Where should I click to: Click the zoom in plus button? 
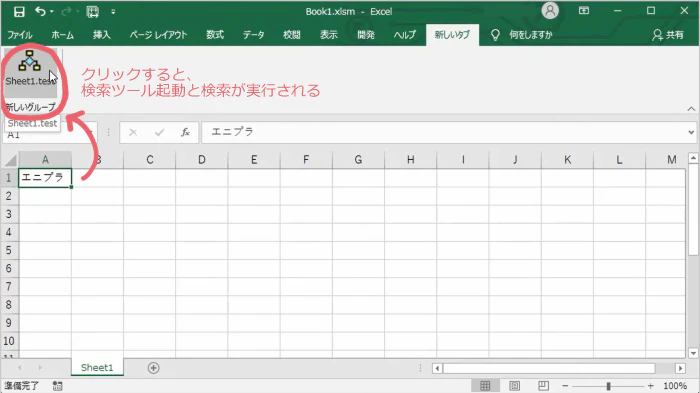coord(650,386)
